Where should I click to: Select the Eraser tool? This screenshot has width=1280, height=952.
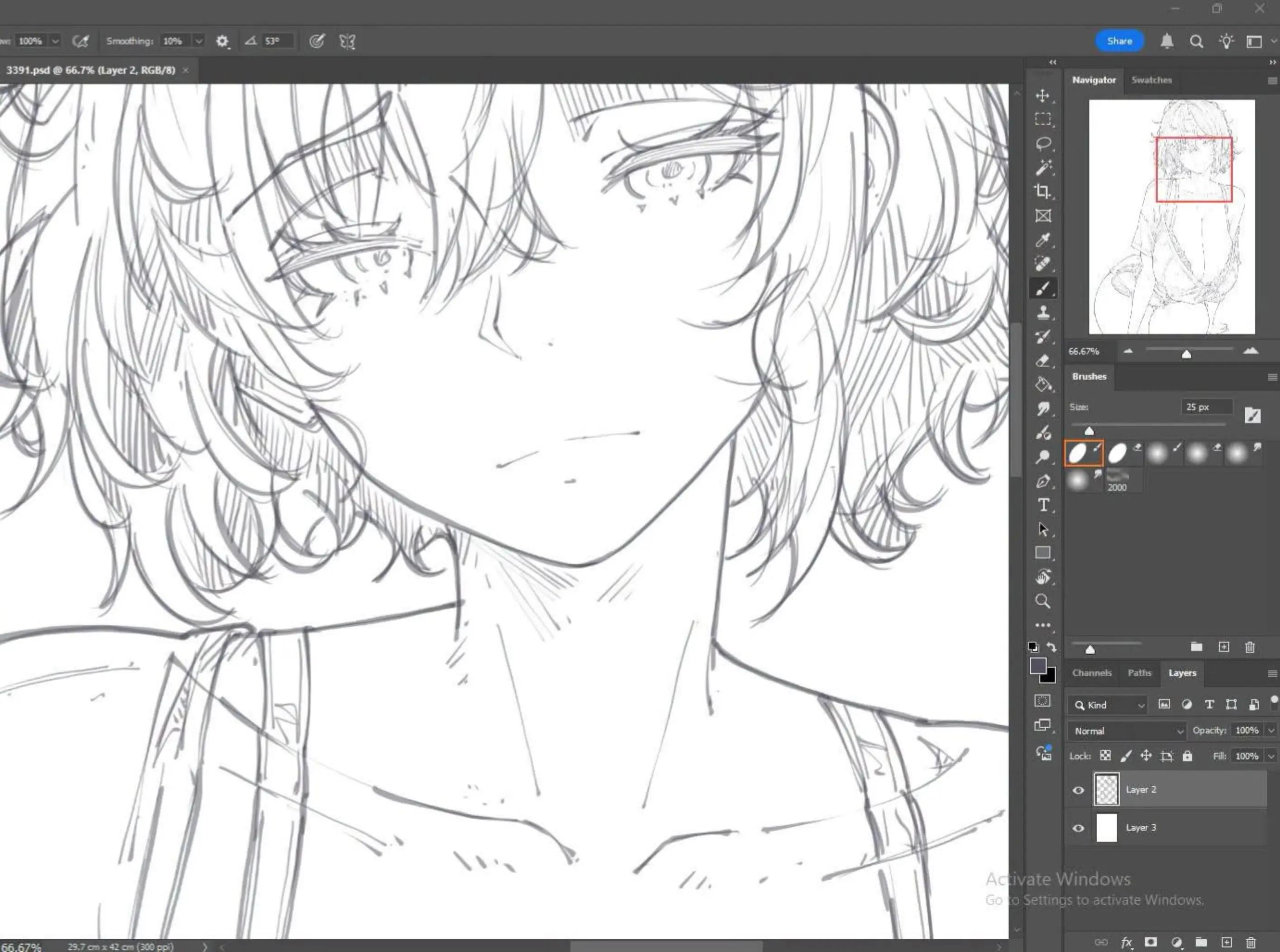tap(1042, 361)
